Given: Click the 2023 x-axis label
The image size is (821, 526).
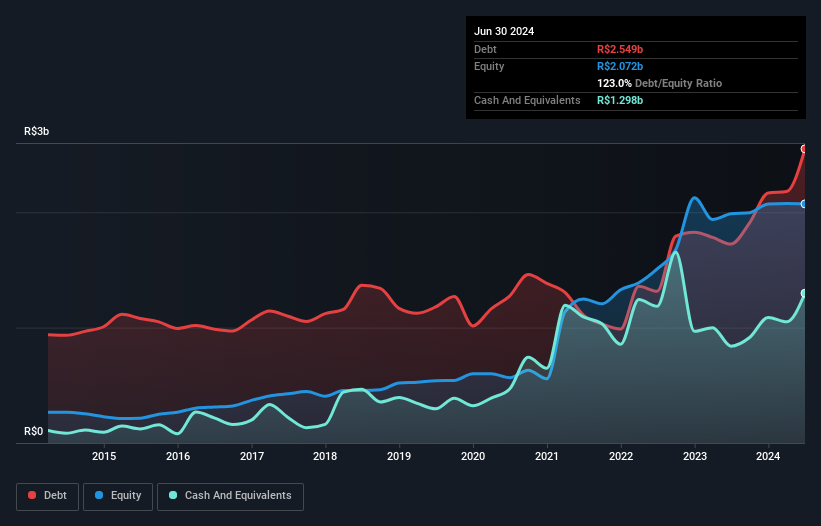Looking at the screenshot, I should point(695,456).
